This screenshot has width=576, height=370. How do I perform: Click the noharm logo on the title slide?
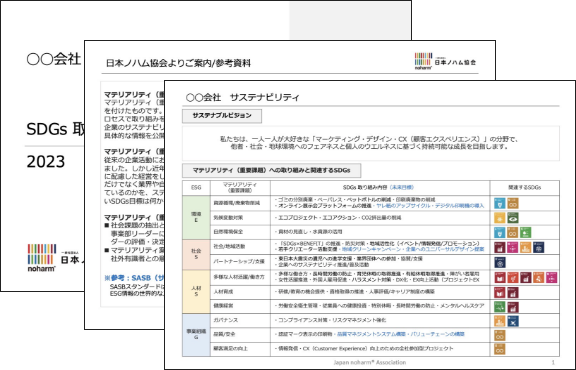click(x=42, y=258)
